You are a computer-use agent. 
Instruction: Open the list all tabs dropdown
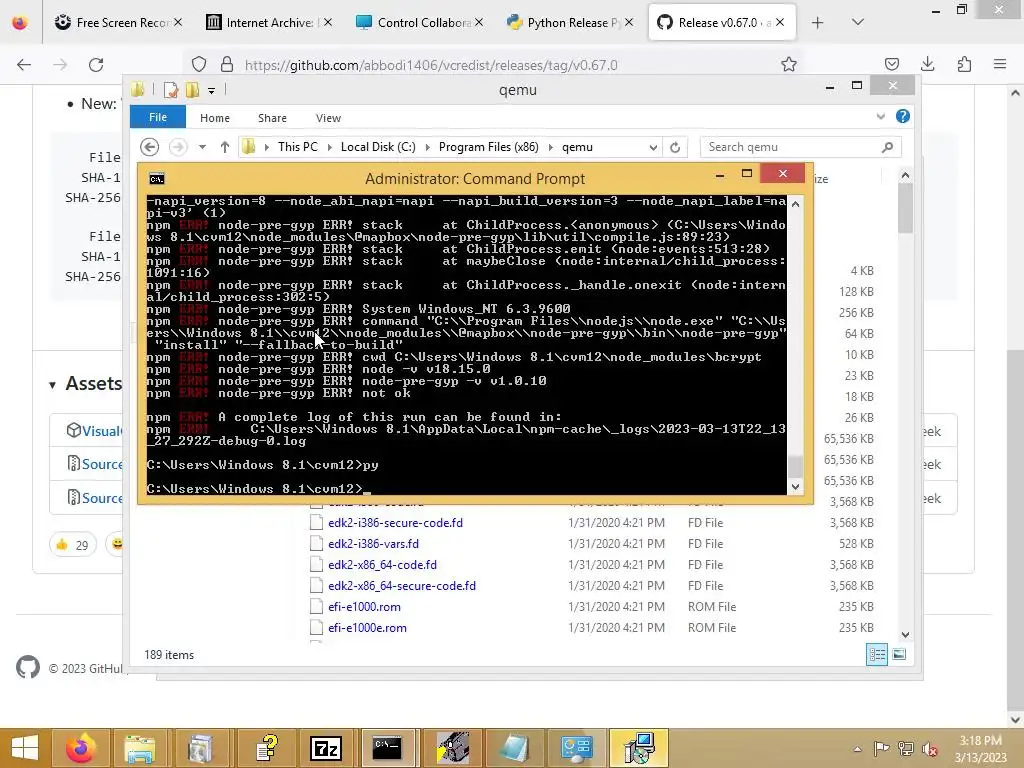(858, 23)
